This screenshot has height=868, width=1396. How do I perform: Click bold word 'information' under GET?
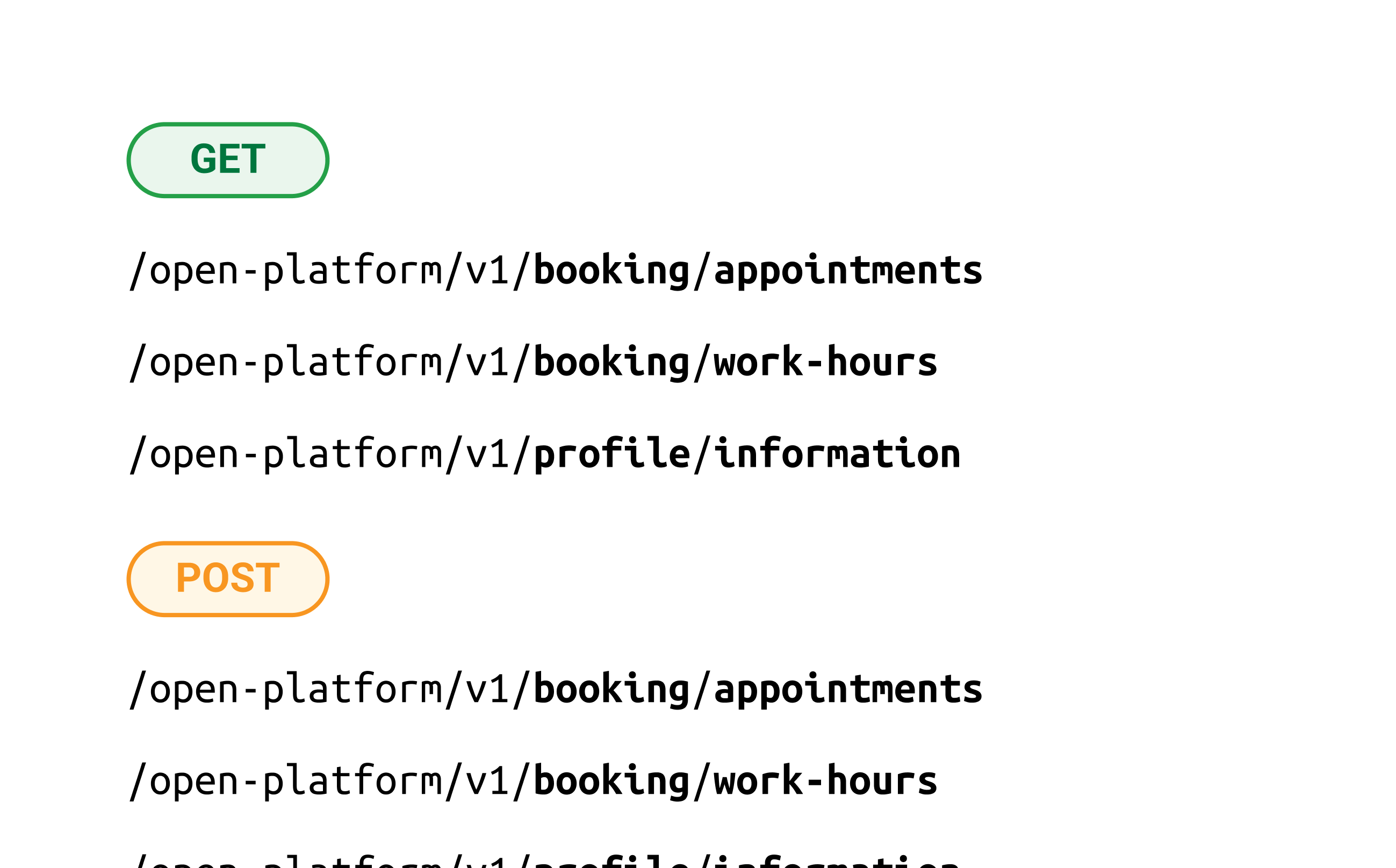click(837, 454)
